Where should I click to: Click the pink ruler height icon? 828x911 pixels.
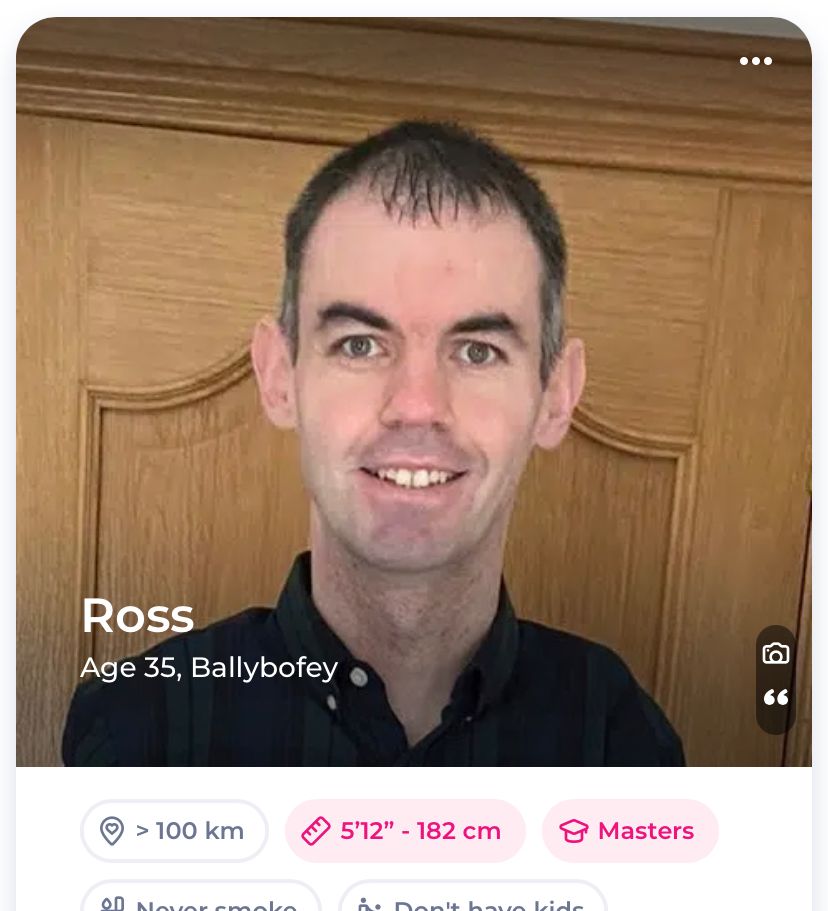(316, 831)
